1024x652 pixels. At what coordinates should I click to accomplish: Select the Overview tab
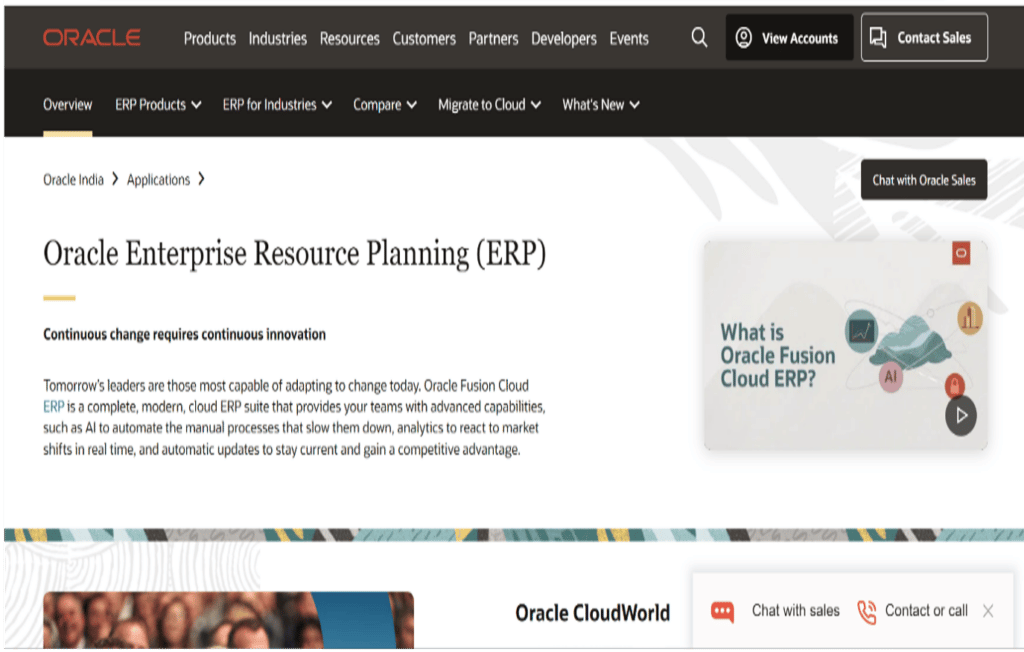pos(68,105)
